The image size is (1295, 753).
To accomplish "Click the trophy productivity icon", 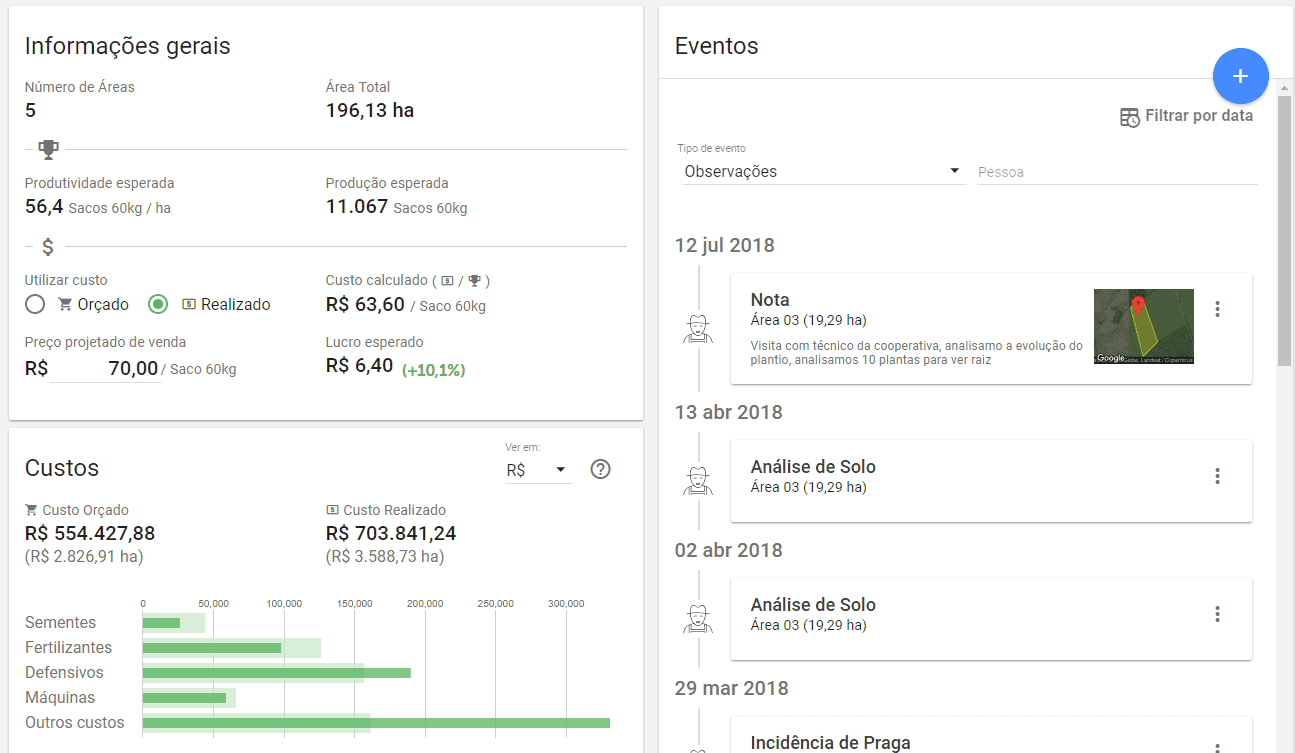I will click(47, 148).
